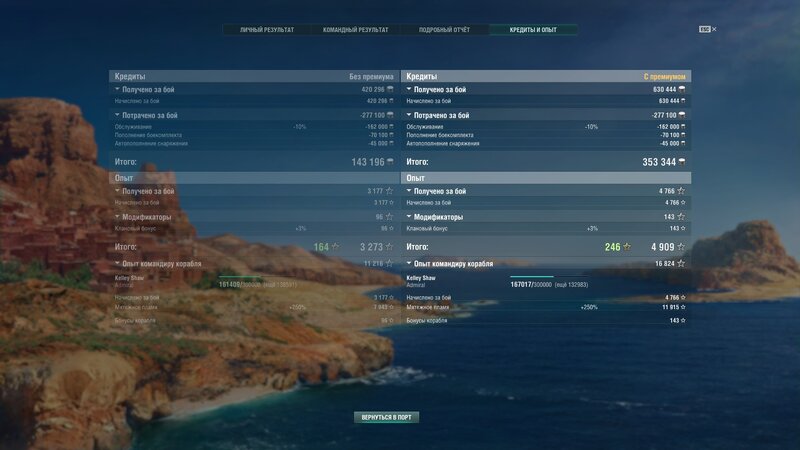This screenshot has height=450, width=800.
Task: Collapse non-premium Модификаторы section
Action: (118, 216)
